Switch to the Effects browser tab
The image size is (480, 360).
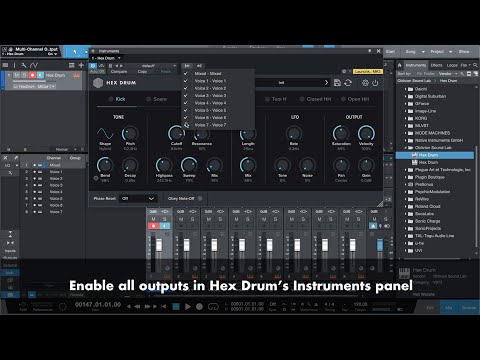pos(436,65)
